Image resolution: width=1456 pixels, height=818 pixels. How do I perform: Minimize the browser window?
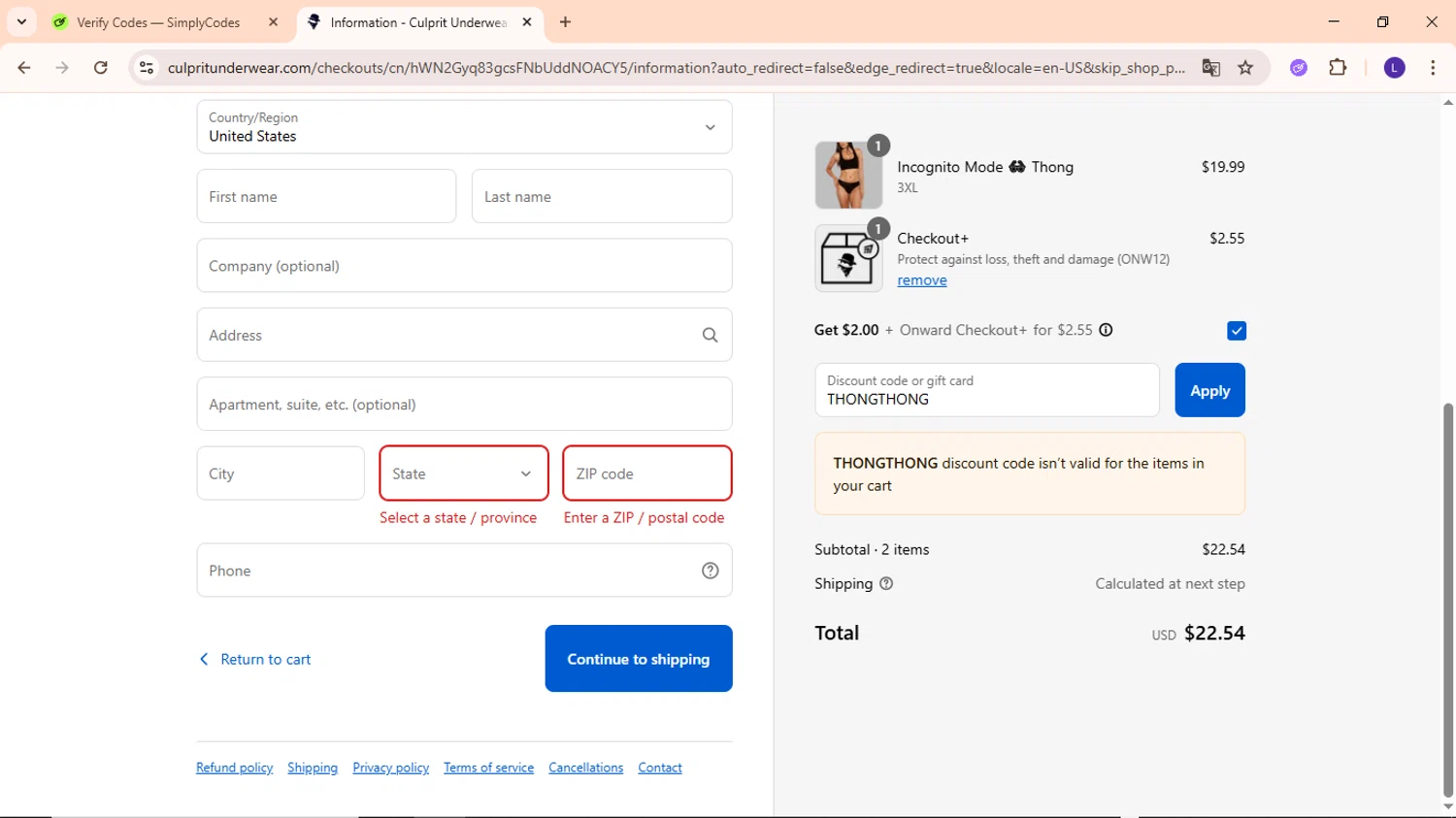pyautogui.click(x=1334, y=21)
